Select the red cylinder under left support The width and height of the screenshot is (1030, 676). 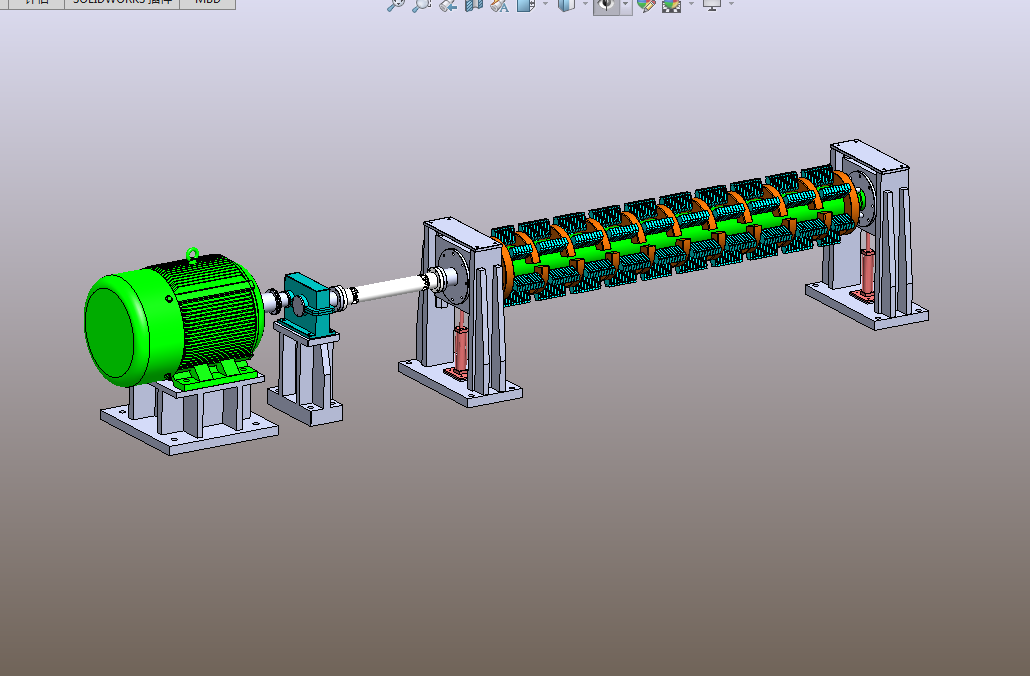pyautogui.click(x=460, y=351)
